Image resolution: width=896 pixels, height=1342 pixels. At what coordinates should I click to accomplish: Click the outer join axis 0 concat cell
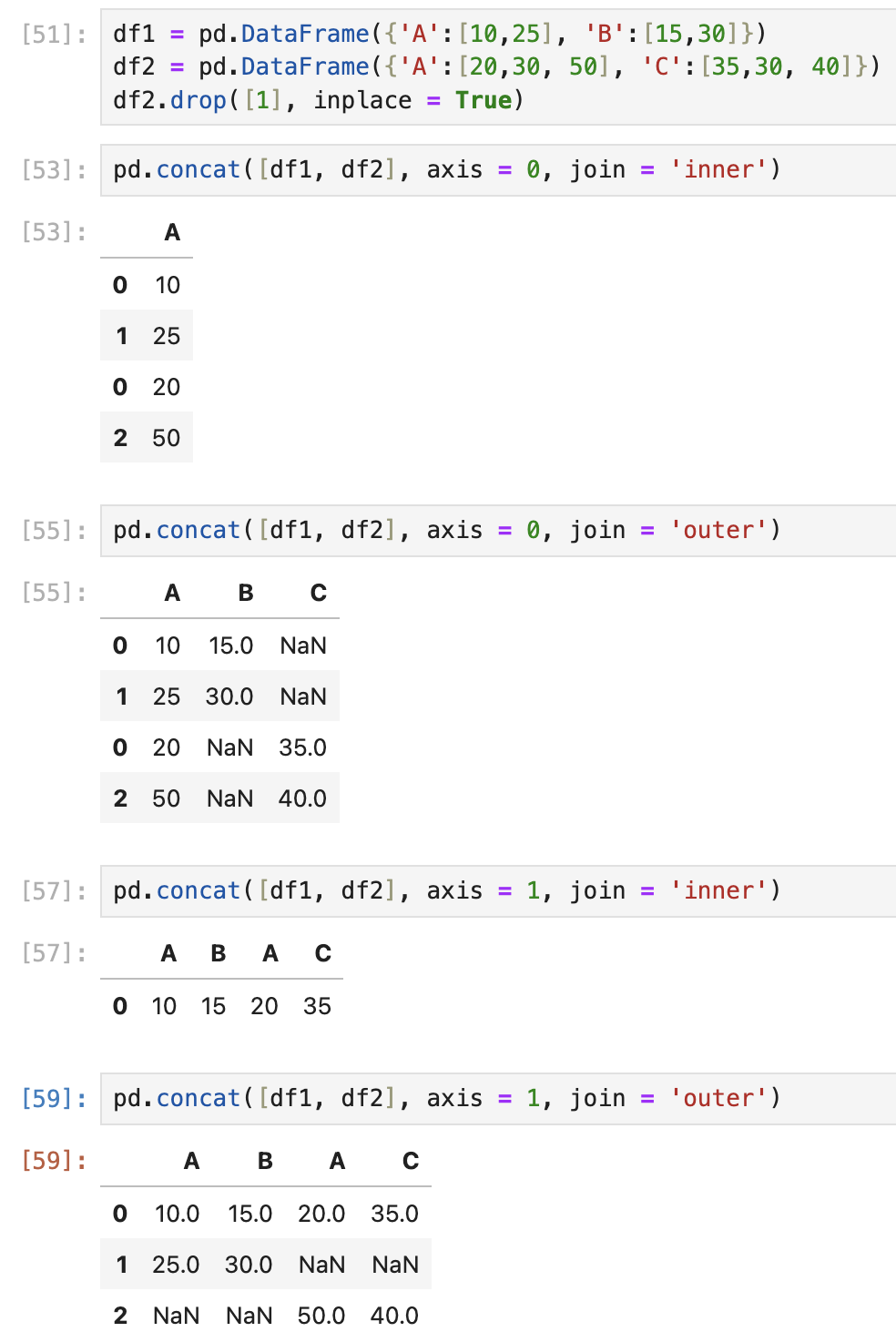(x=498, y=531)
